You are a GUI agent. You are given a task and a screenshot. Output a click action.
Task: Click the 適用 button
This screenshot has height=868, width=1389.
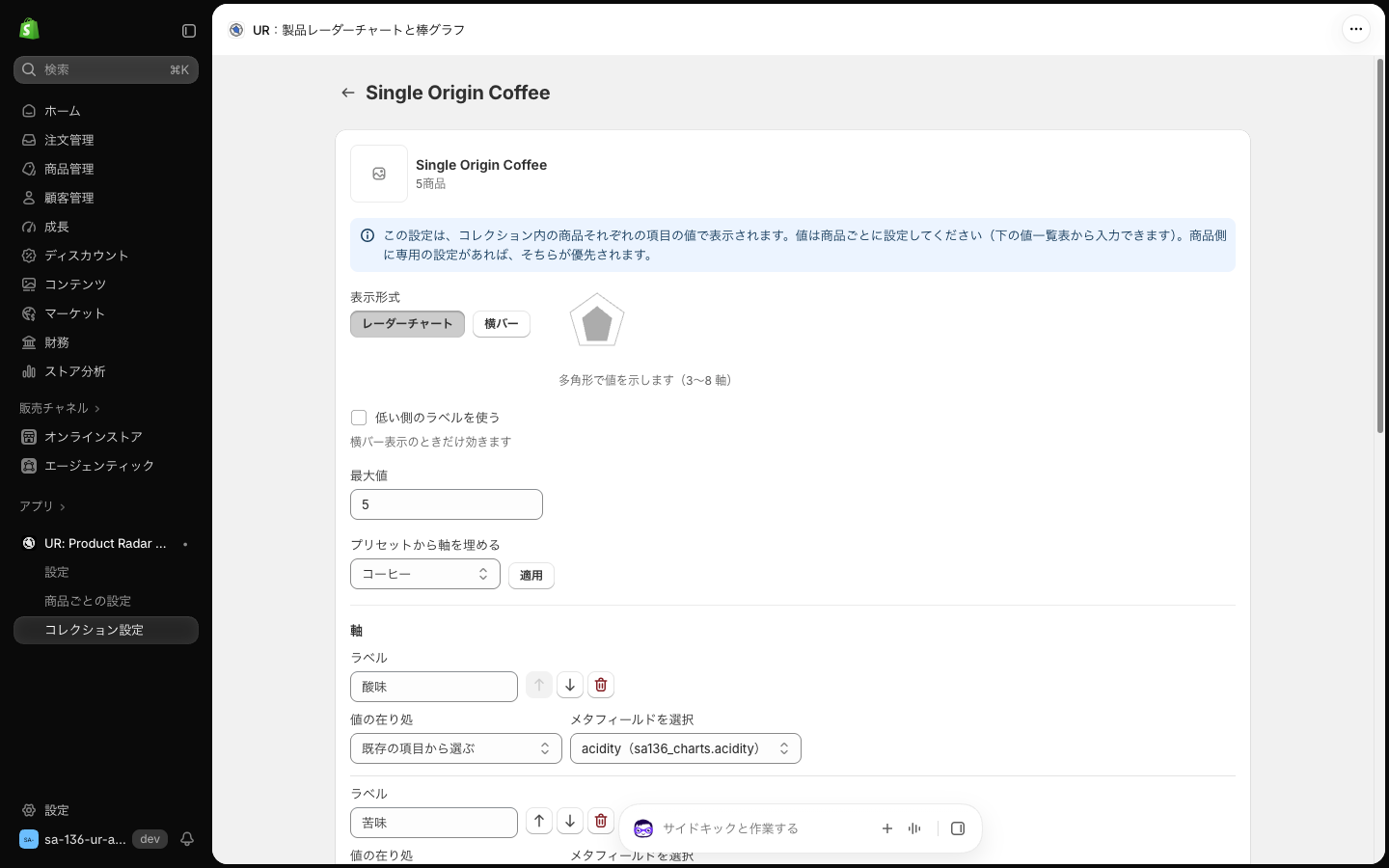[531, 576]
